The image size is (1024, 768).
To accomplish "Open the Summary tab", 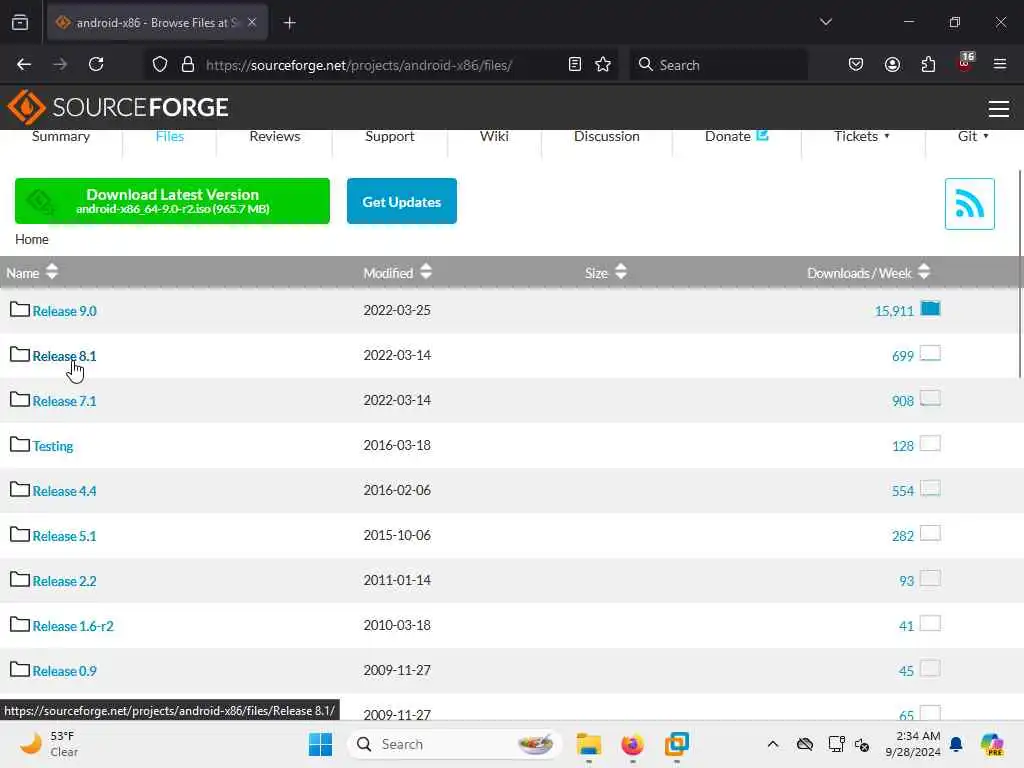I will click(x=61, y=136).
